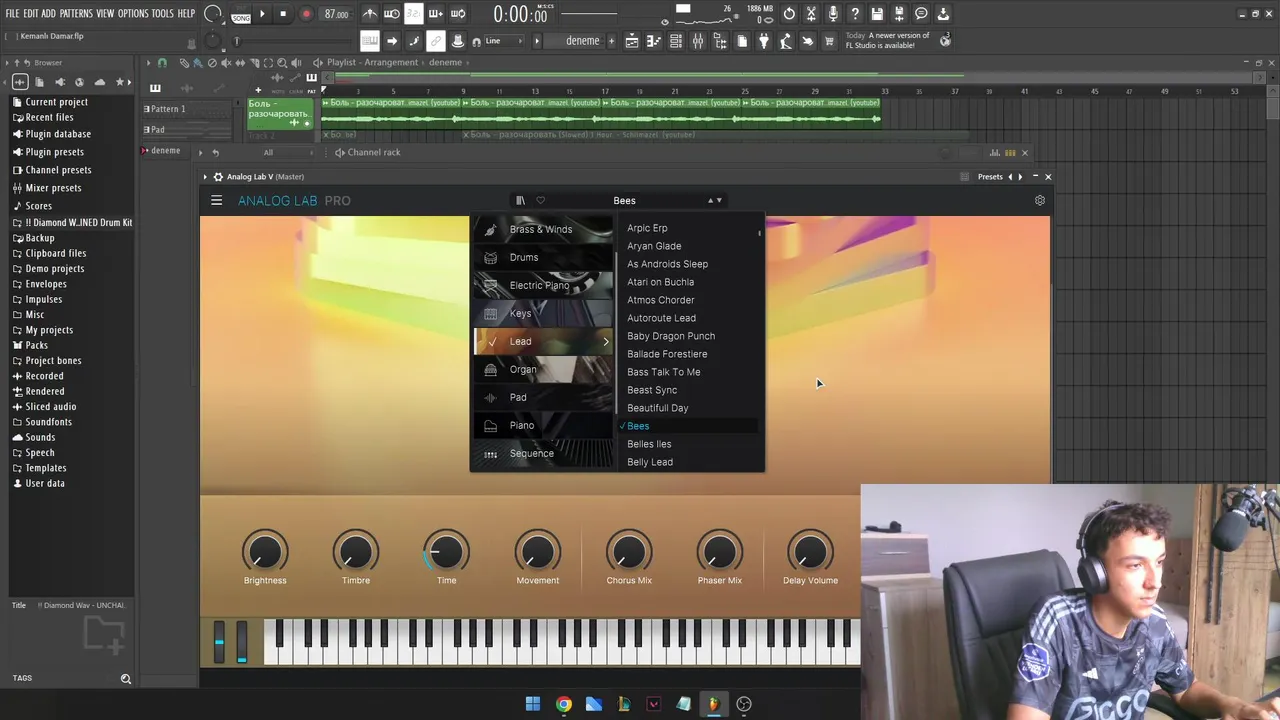Stop playback in the transport

[283, 14]
